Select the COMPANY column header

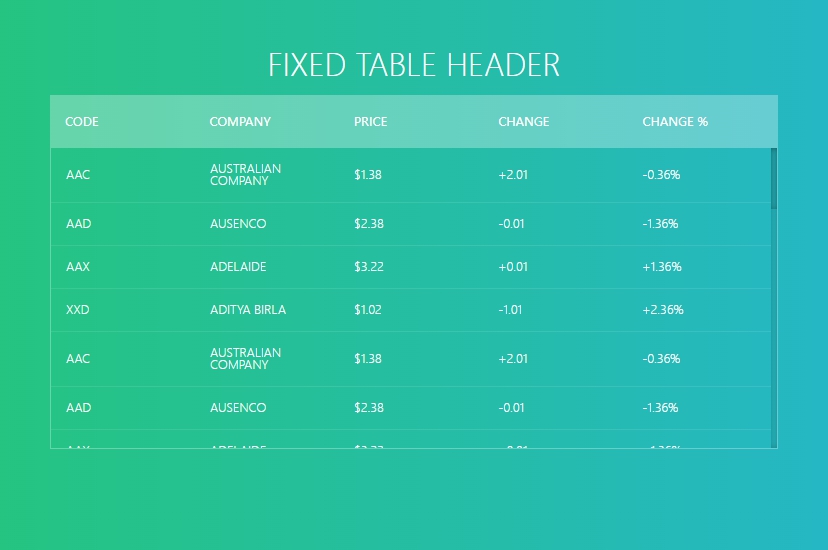[240, 122]
